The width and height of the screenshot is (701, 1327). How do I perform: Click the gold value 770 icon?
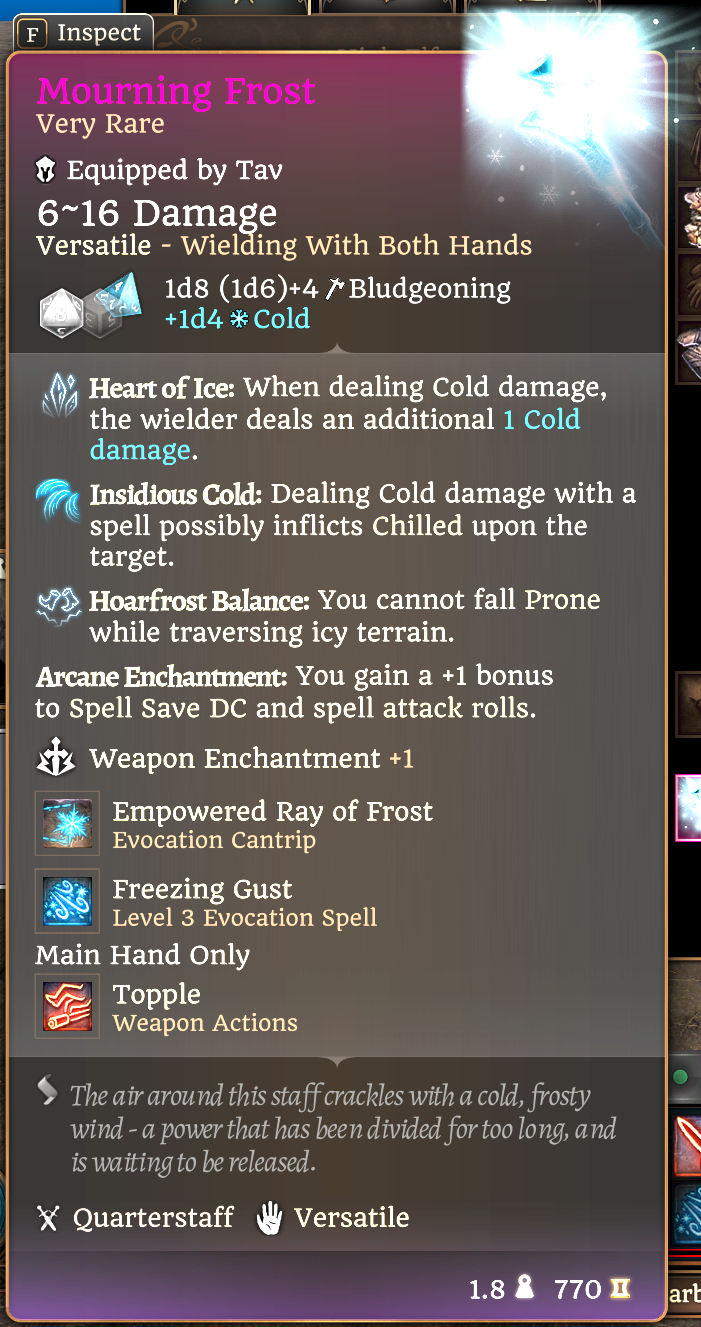[620, 1290]
